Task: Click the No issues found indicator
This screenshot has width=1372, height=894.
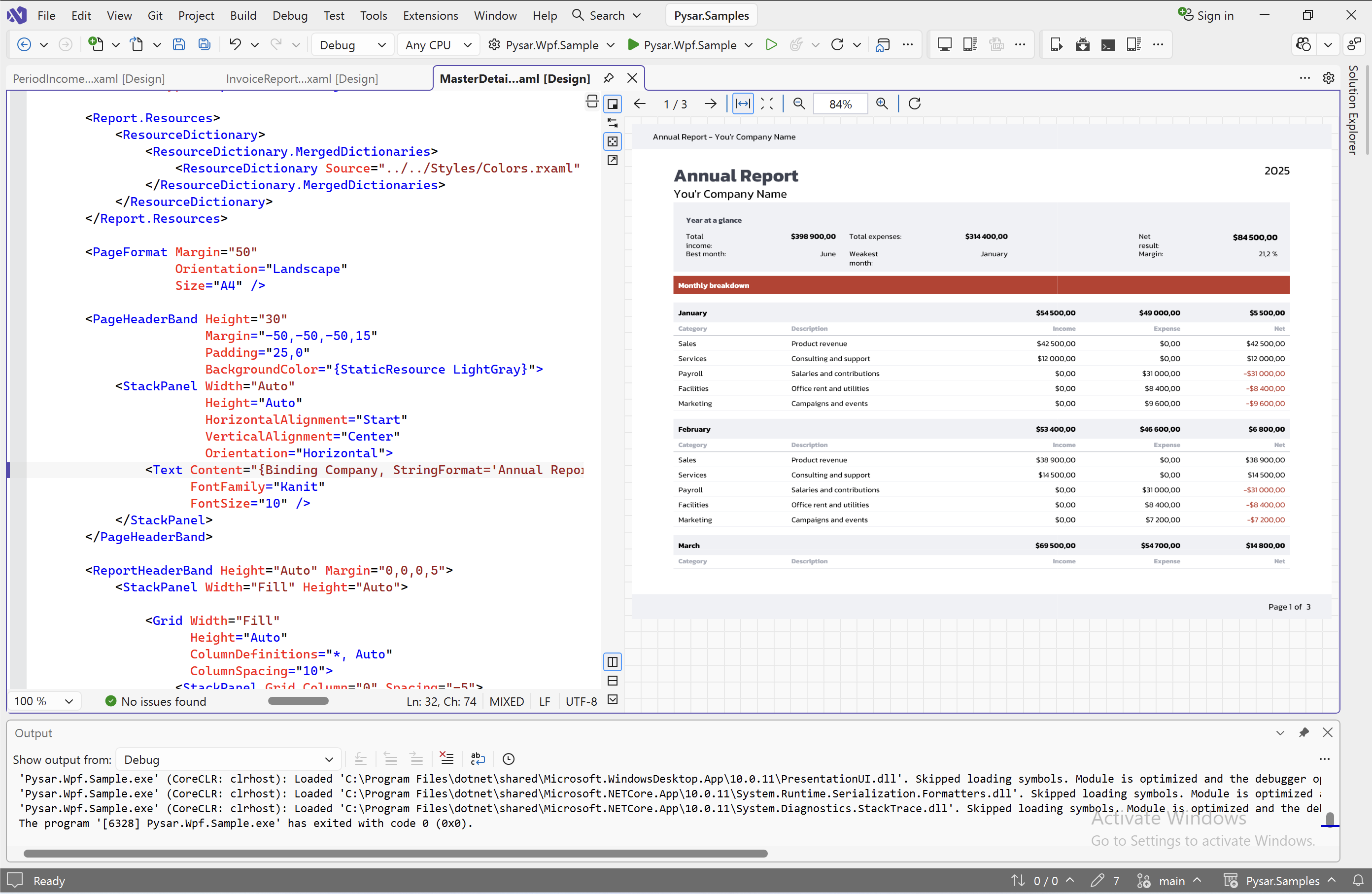Action: pyautogui.click(x=156, y=701)
